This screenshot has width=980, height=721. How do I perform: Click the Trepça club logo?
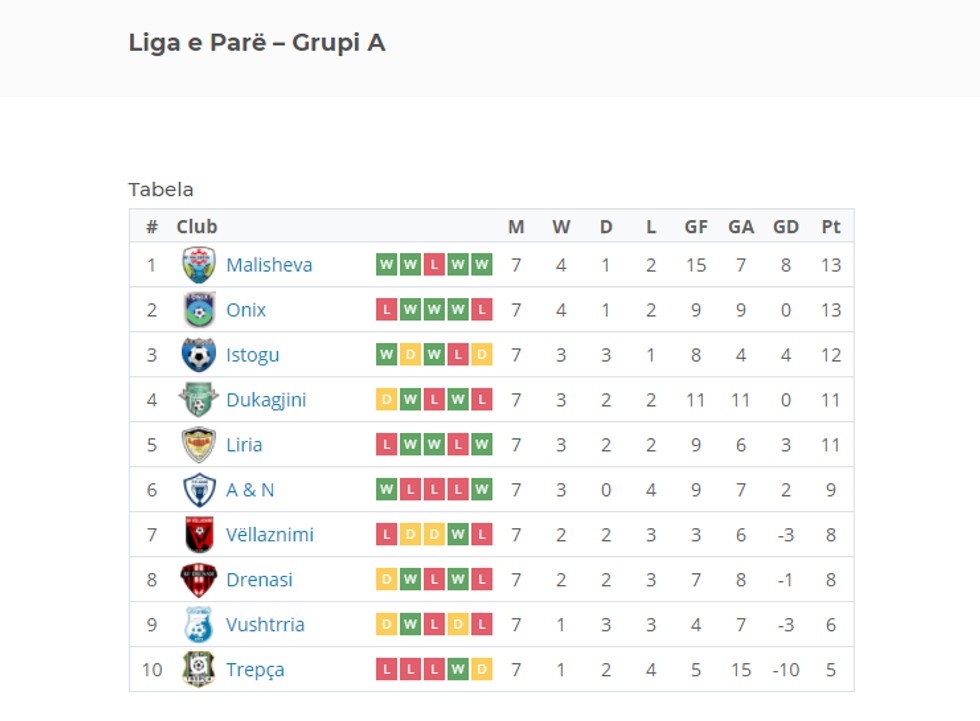pos(198,669)
